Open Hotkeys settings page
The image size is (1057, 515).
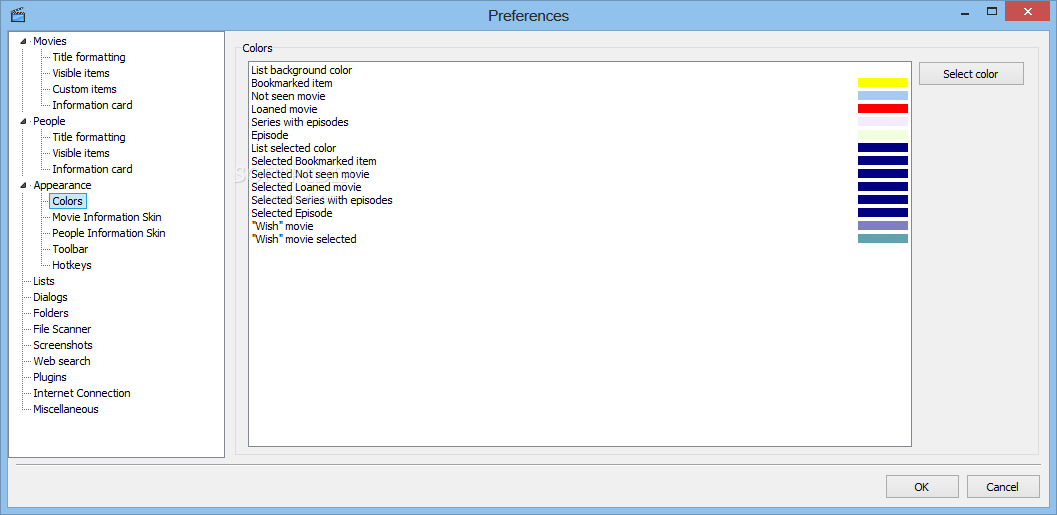point(71,266)
